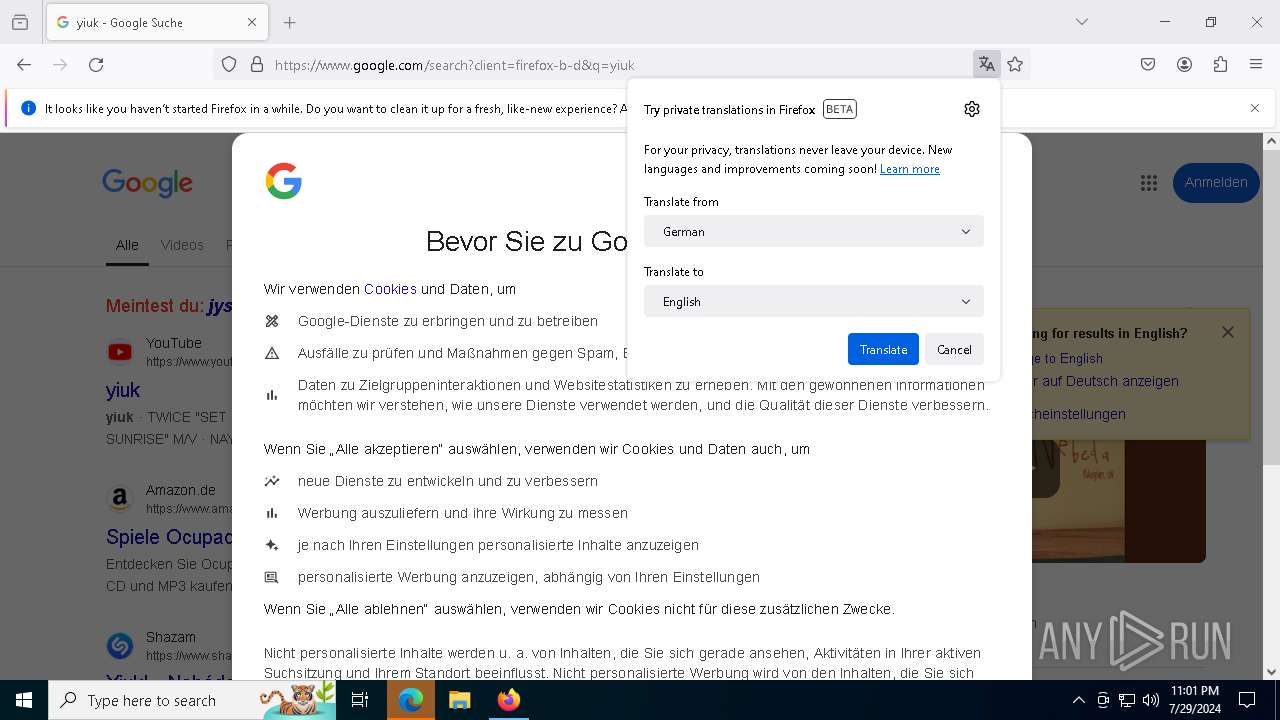Click the Shazam result favicon

[120, 645]
